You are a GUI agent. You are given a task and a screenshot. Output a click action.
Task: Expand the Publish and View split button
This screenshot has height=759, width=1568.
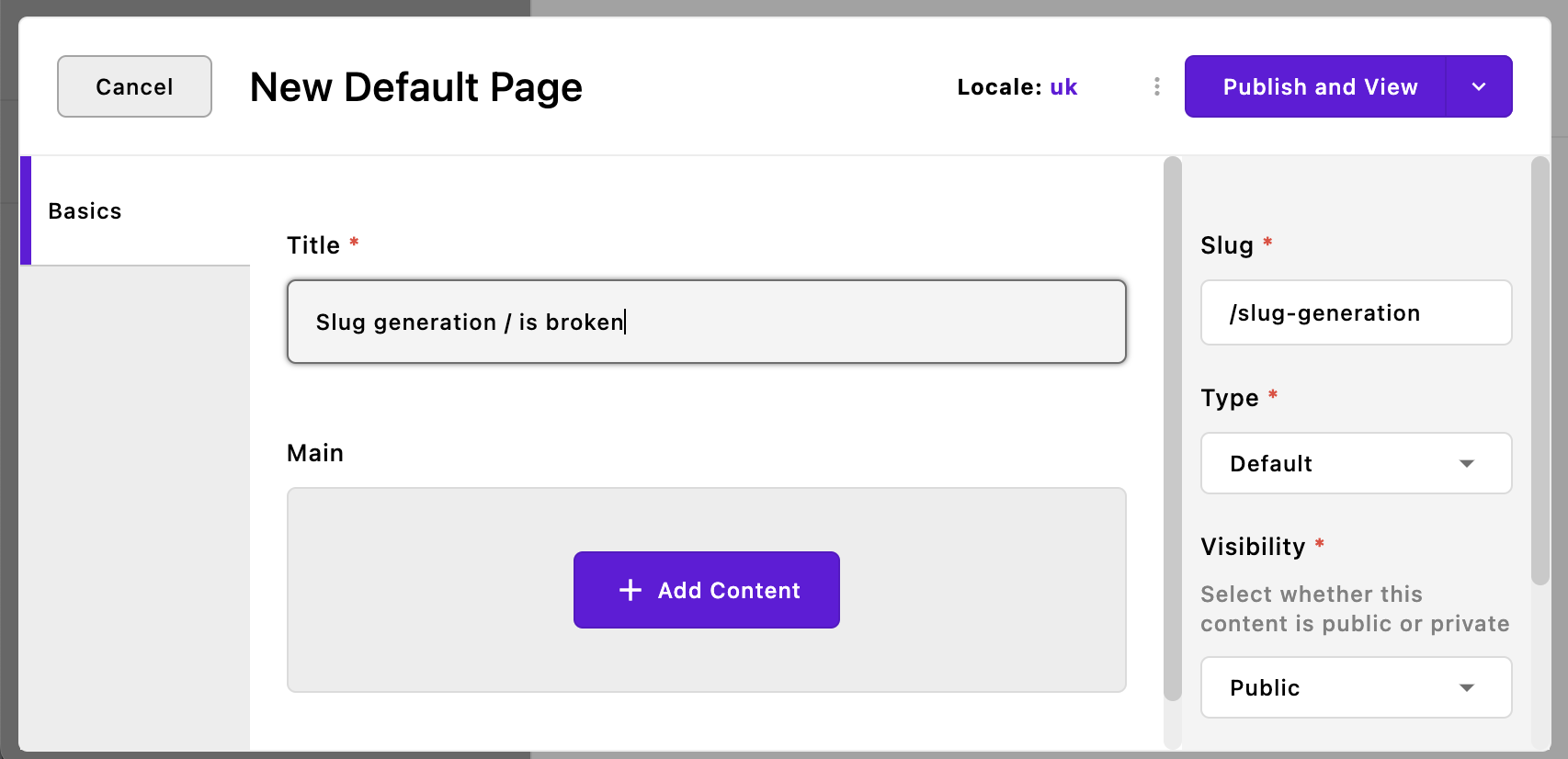[1479, 86]
